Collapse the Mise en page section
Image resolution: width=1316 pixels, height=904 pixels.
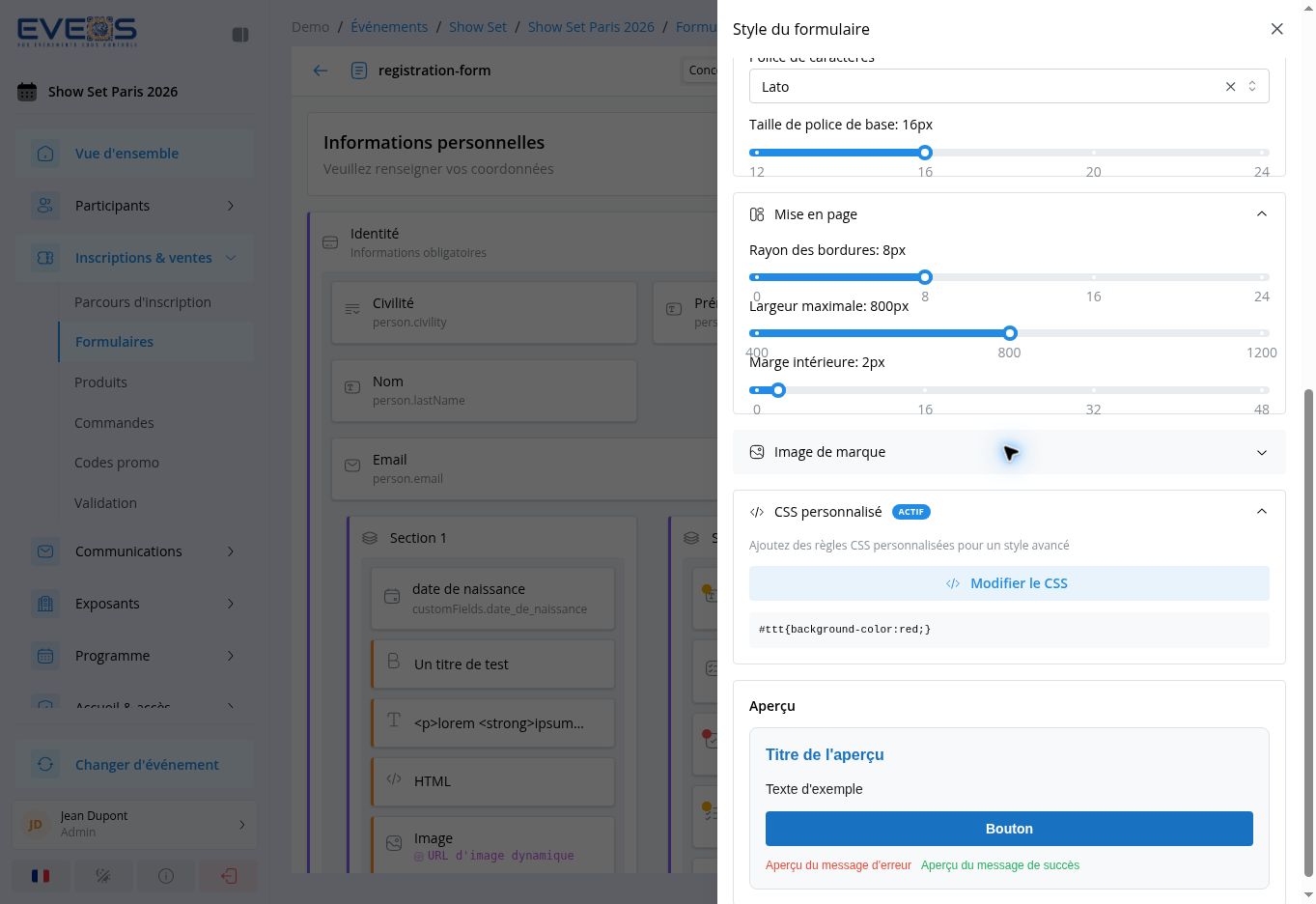pyautogui.click(x=1261, y=214)
